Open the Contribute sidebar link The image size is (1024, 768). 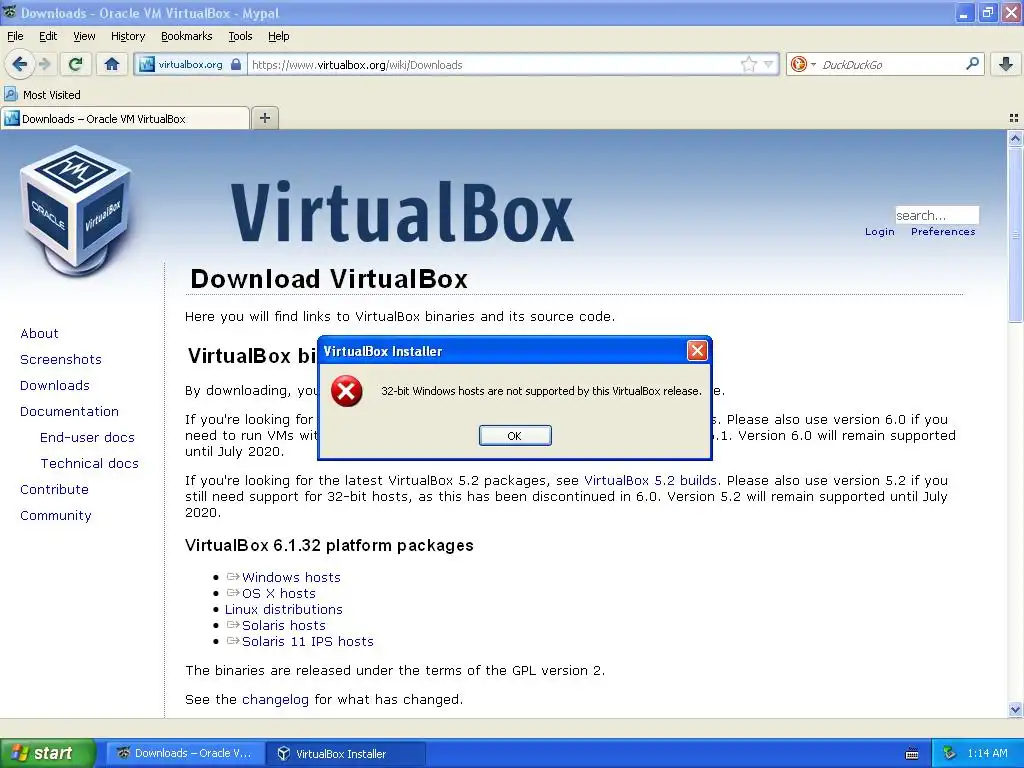point(54,490)
